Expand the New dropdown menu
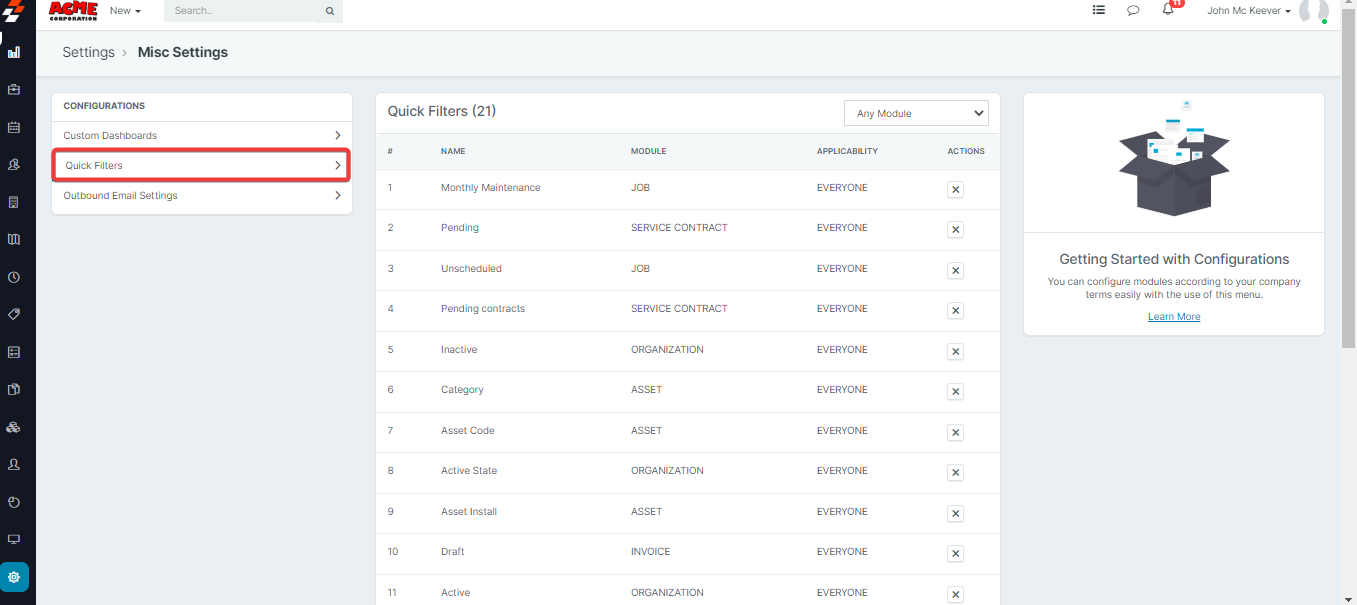The height and width of the screenshot is (605, 1357). pyautogui.click(x=125, y=11)
